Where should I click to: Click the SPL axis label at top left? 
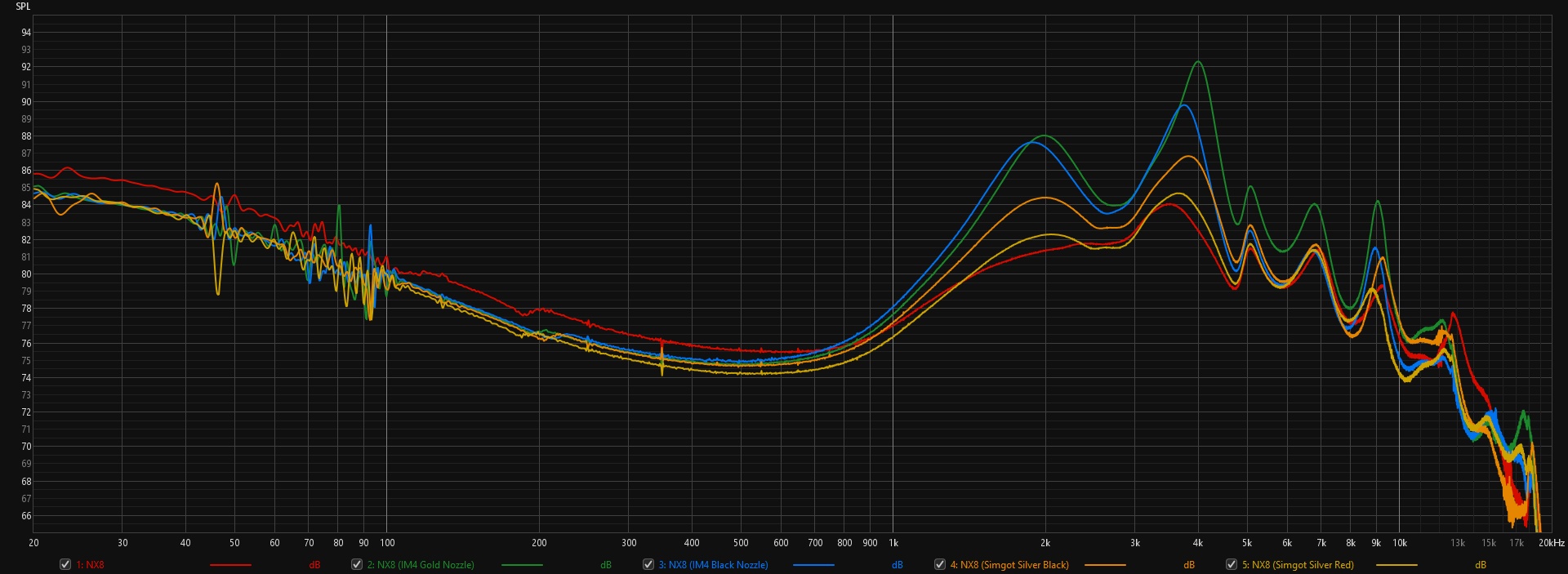pos(23,7)
